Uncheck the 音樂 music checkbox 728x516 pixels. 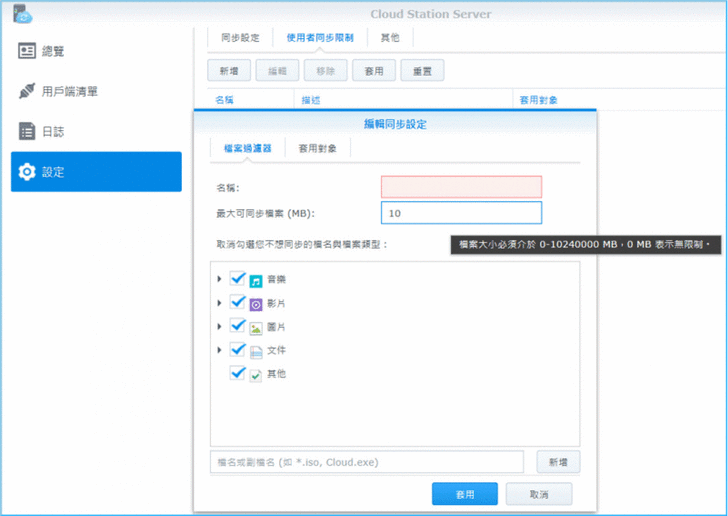[238, 279]
